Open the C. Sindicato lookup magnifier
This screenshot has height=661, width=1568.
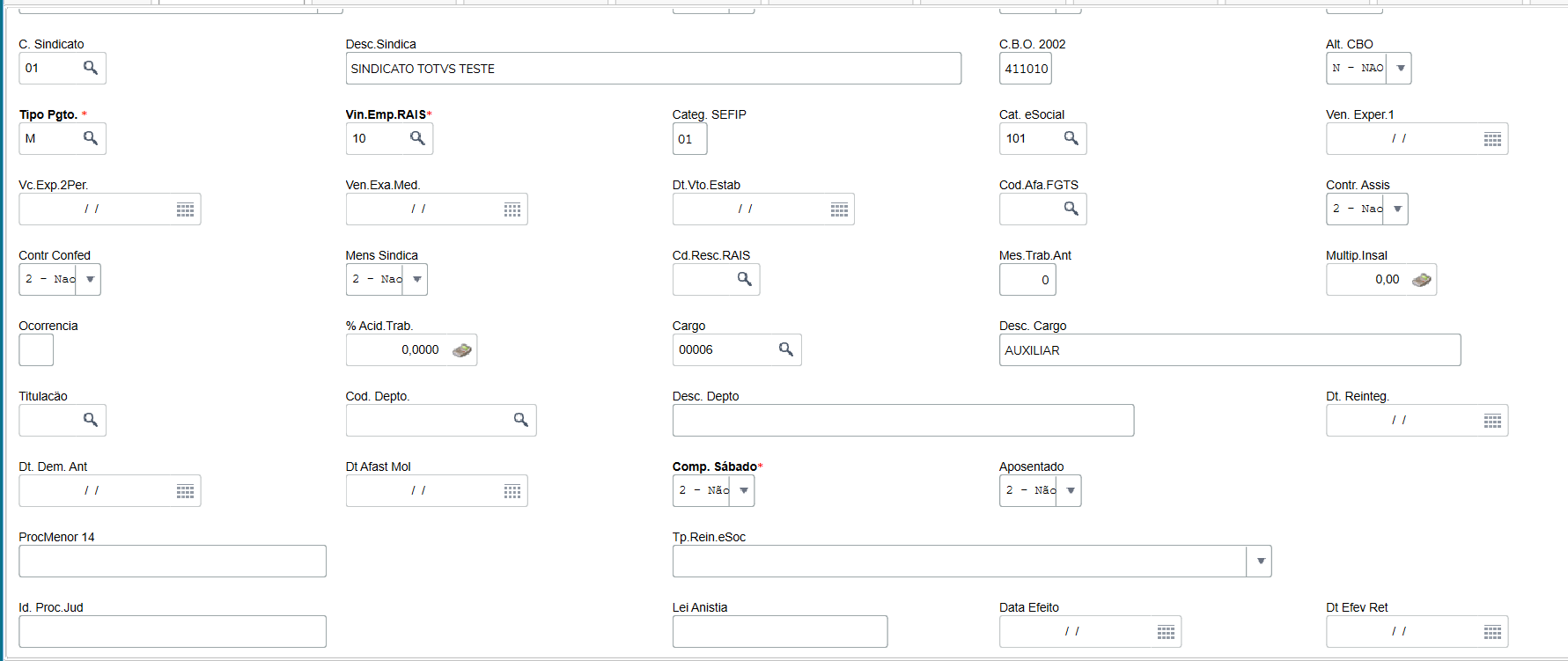90,68
